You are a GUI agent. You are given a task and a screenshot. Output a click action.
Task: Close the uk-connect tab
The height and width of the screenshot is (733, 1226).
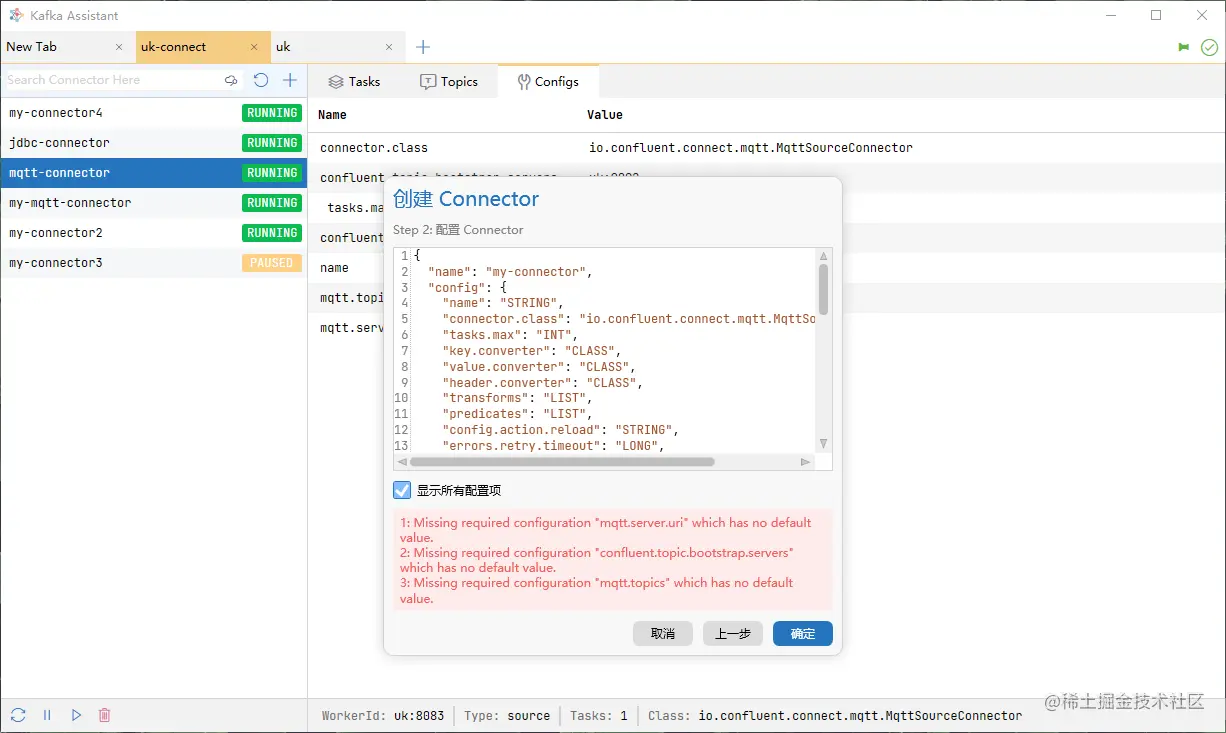click(255, 47)
